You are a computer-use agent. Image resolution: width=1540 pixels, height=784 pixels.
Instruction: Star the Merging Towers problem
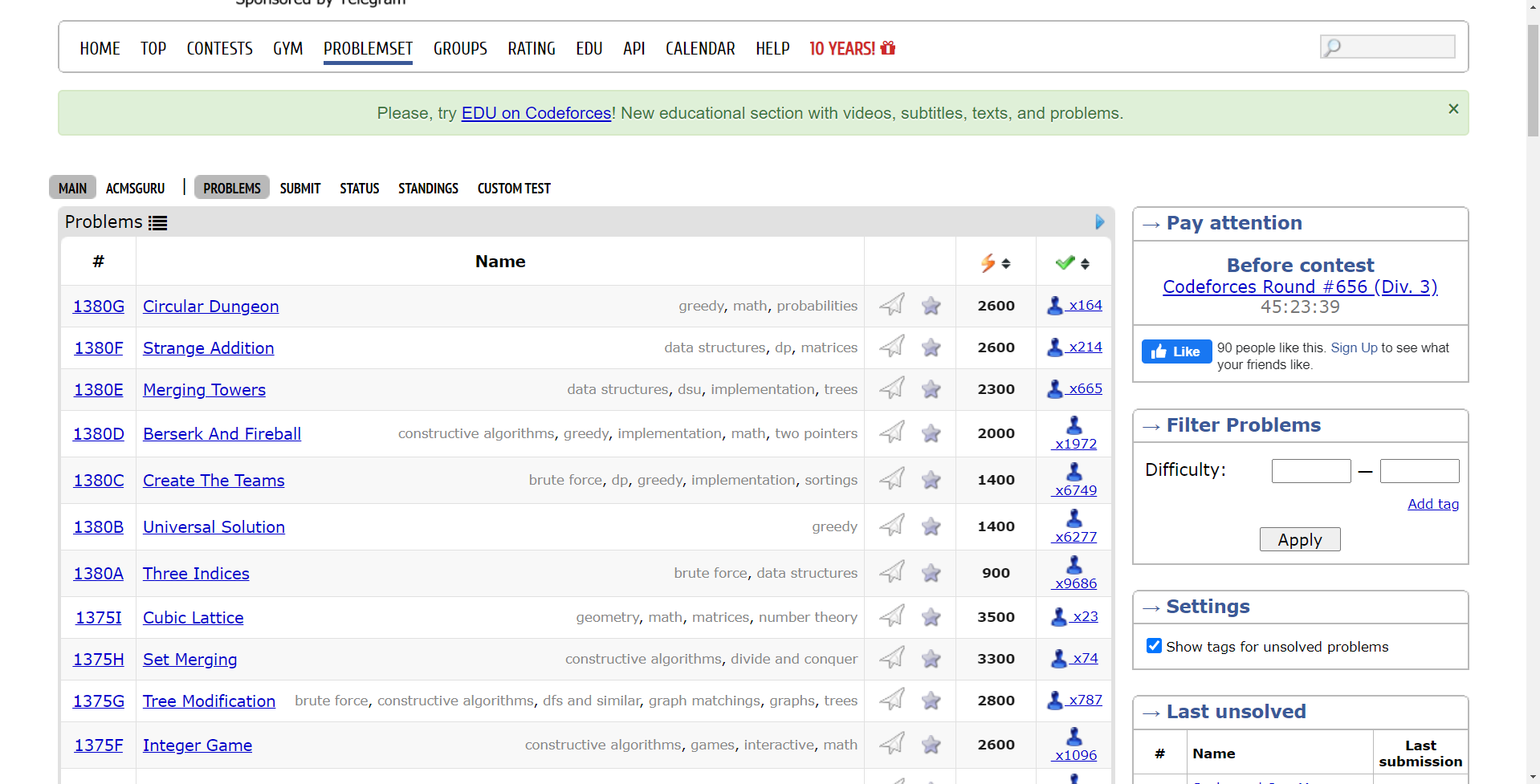(931, 389)
